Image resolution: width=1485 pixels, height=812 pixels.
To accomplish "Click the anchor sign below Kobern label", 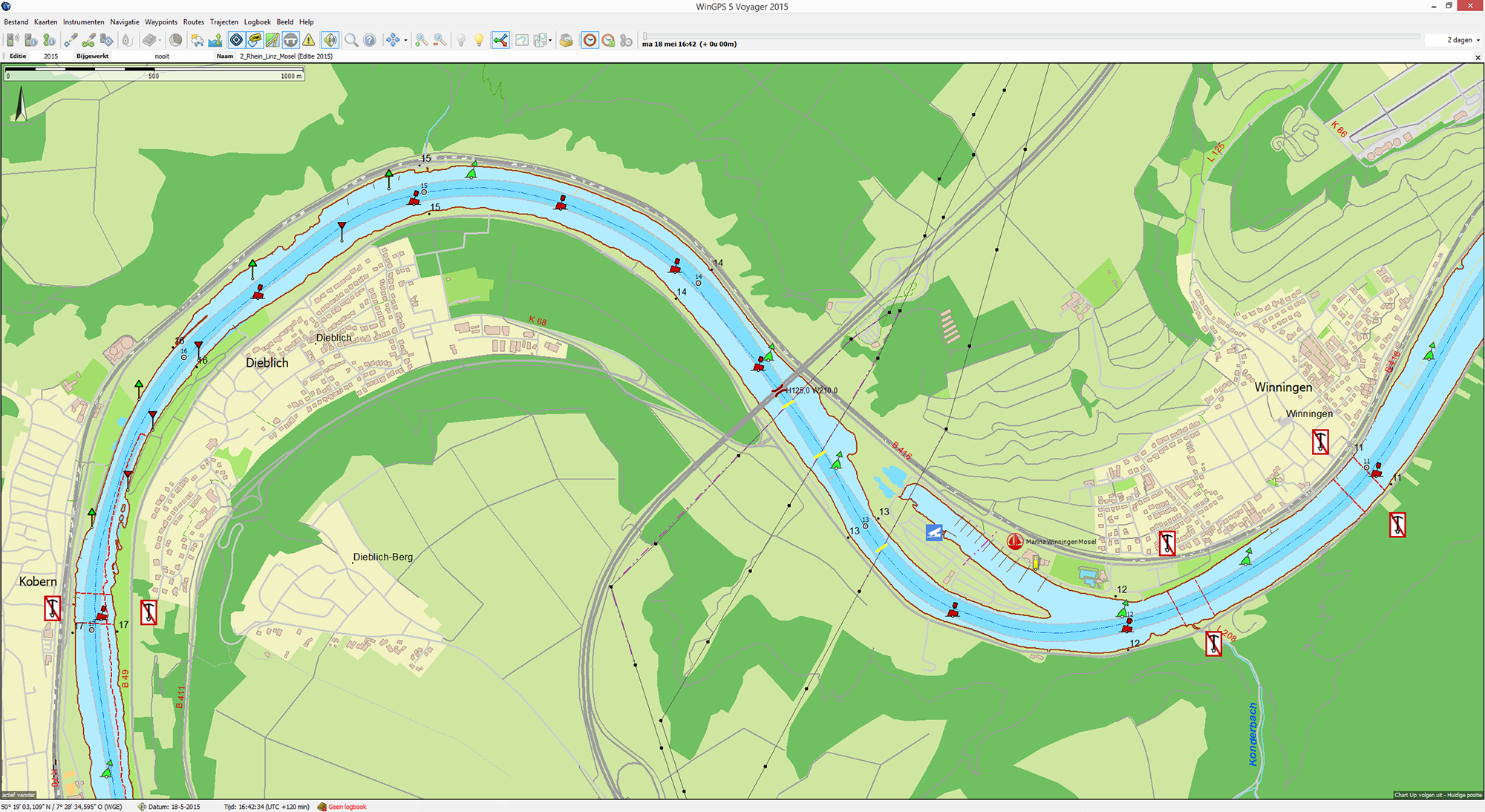I will point(52,609).
